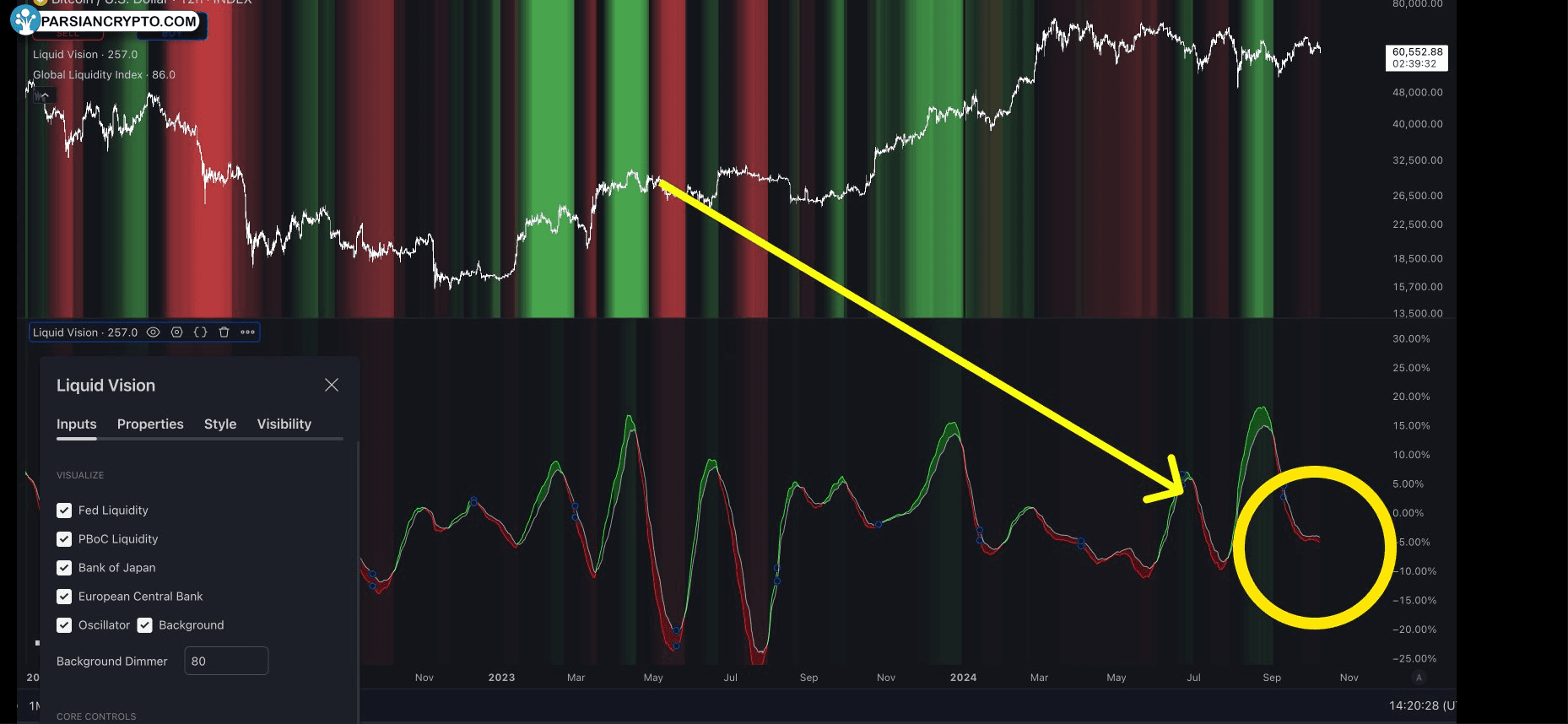Click the current price label 60,552.88

[1418, 57]
